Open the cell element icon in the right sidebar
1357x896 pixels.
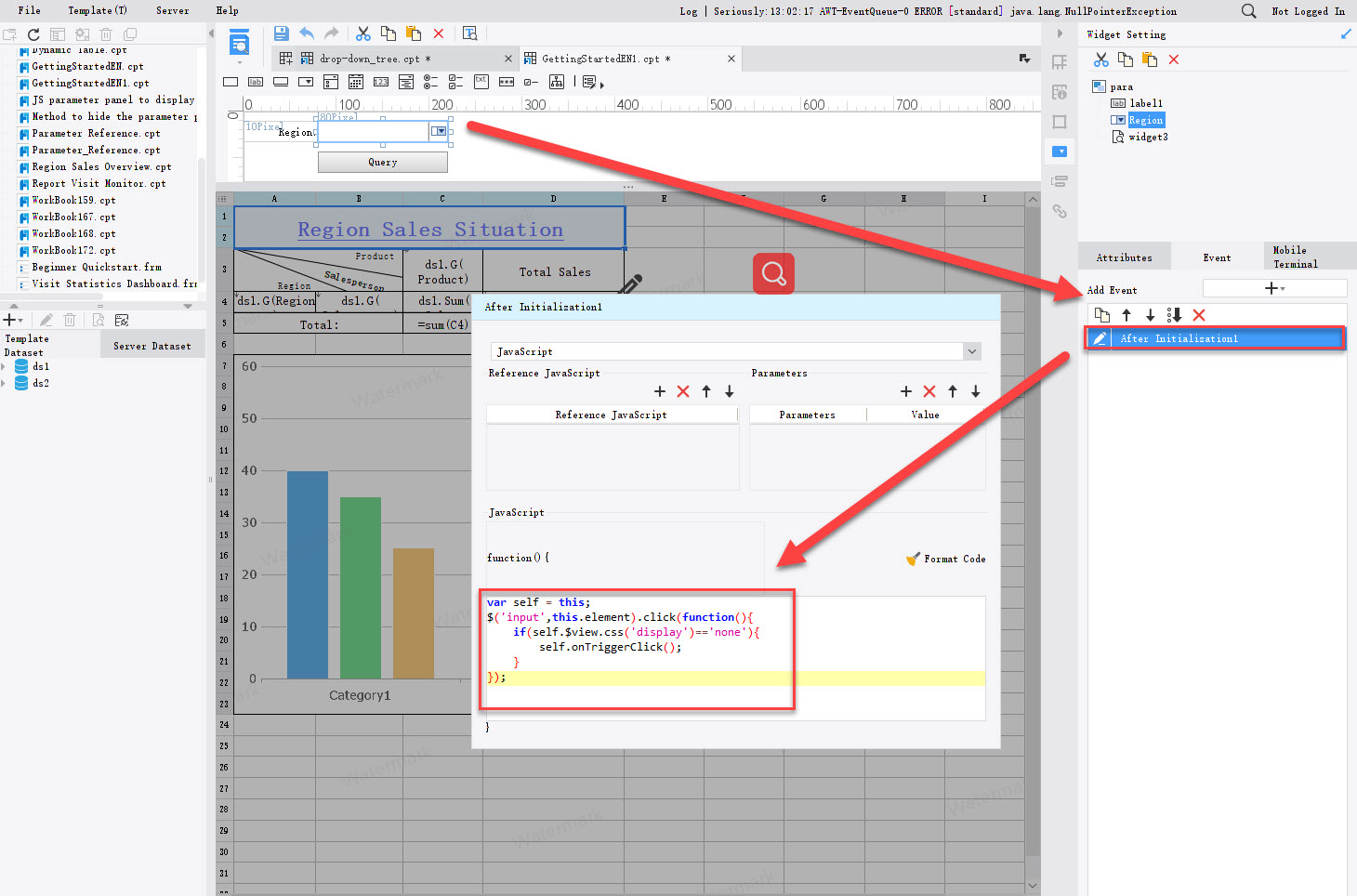coord(1060,62)
